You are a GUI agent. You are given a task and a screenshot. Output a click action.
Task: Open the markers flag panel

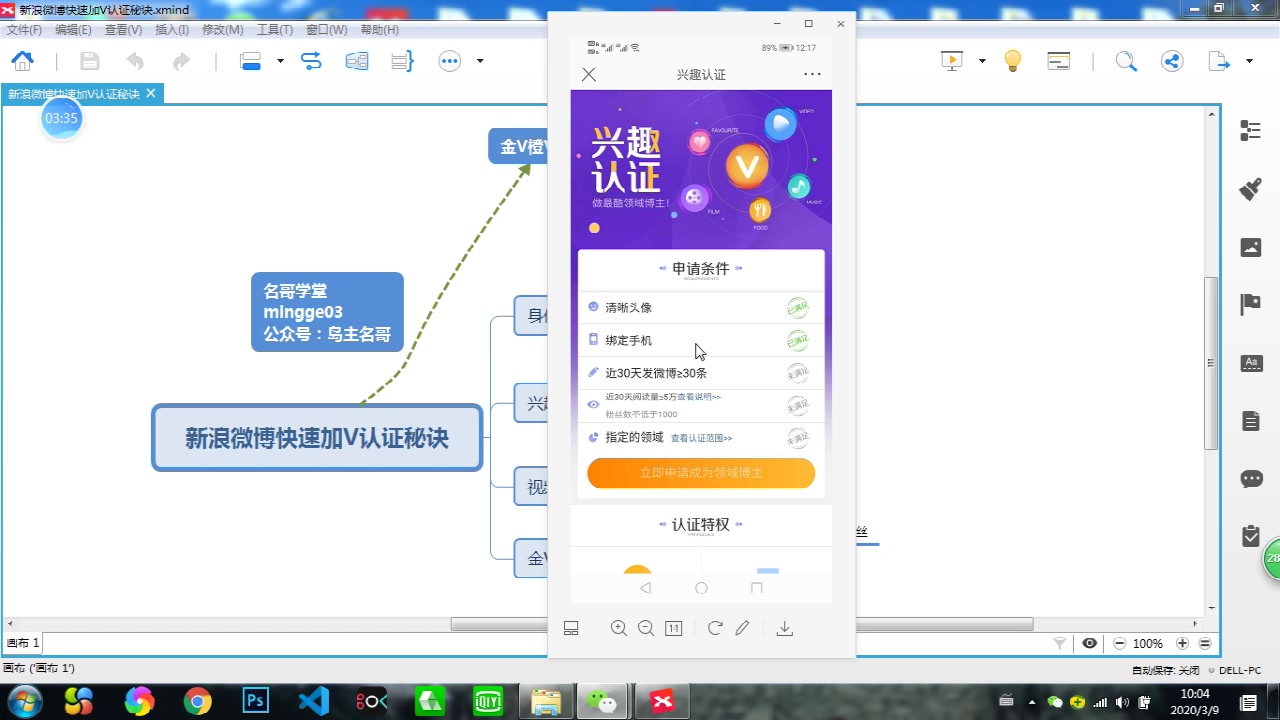point(1251,305)
